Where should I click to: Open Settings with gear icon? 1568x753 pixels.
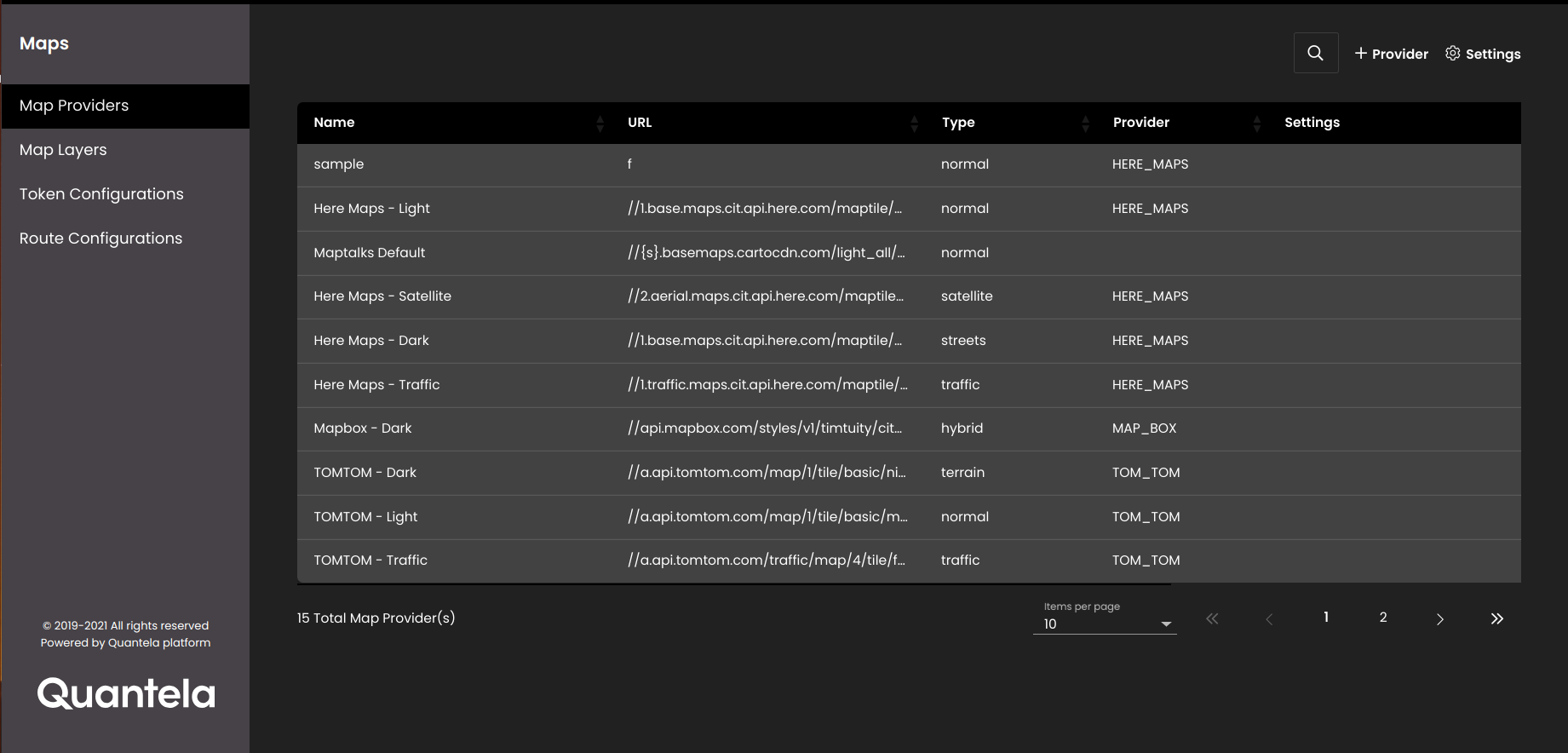(x=1483, y=54)
